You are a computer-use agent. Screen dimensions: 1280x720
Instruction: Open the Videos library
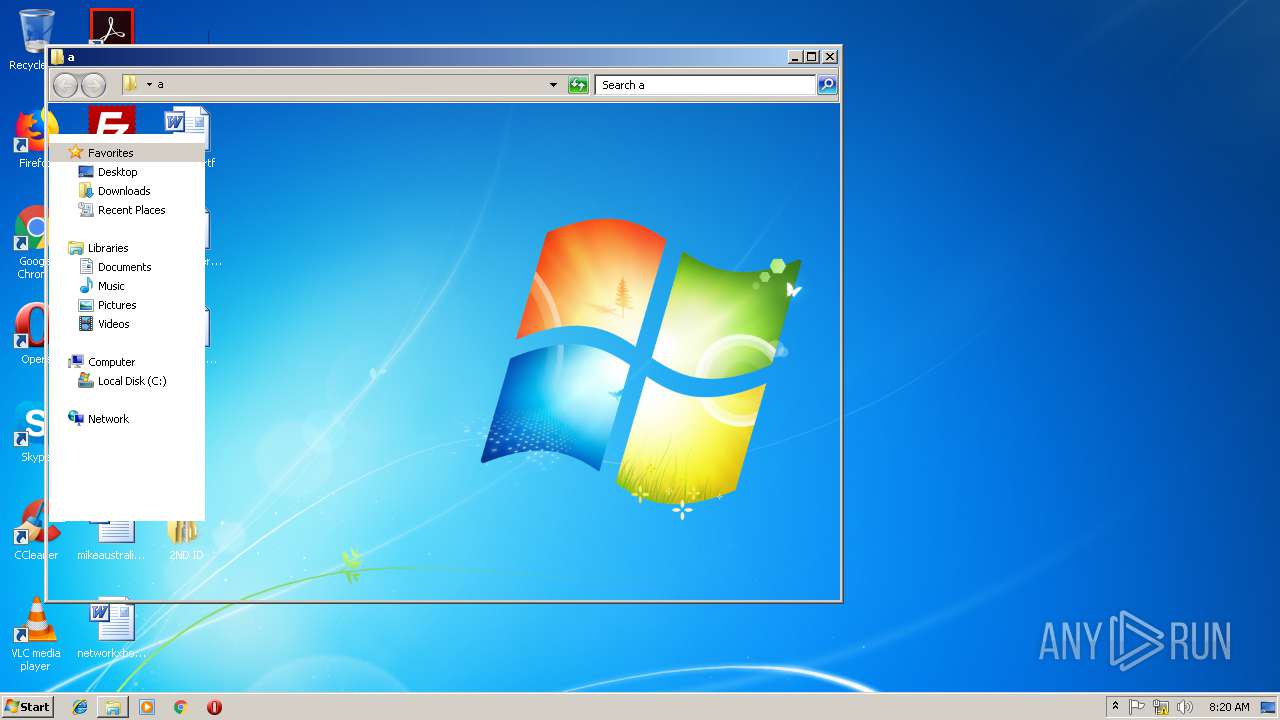click(114, 324)
